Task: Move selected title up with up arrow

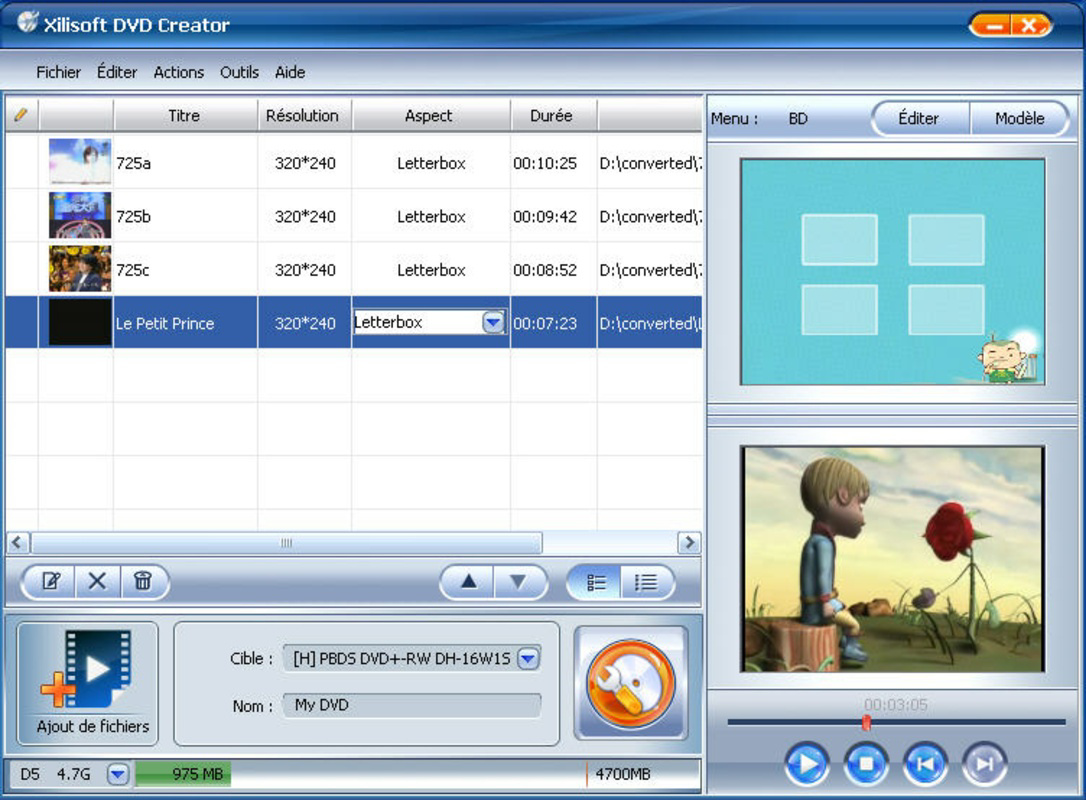Action: (469, 581)
